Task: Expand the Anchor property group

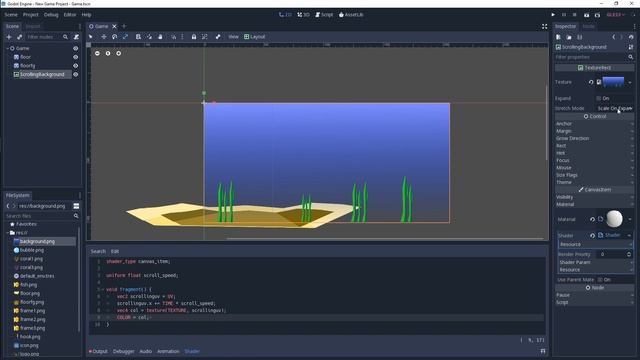Action: (x=595, y=124)
